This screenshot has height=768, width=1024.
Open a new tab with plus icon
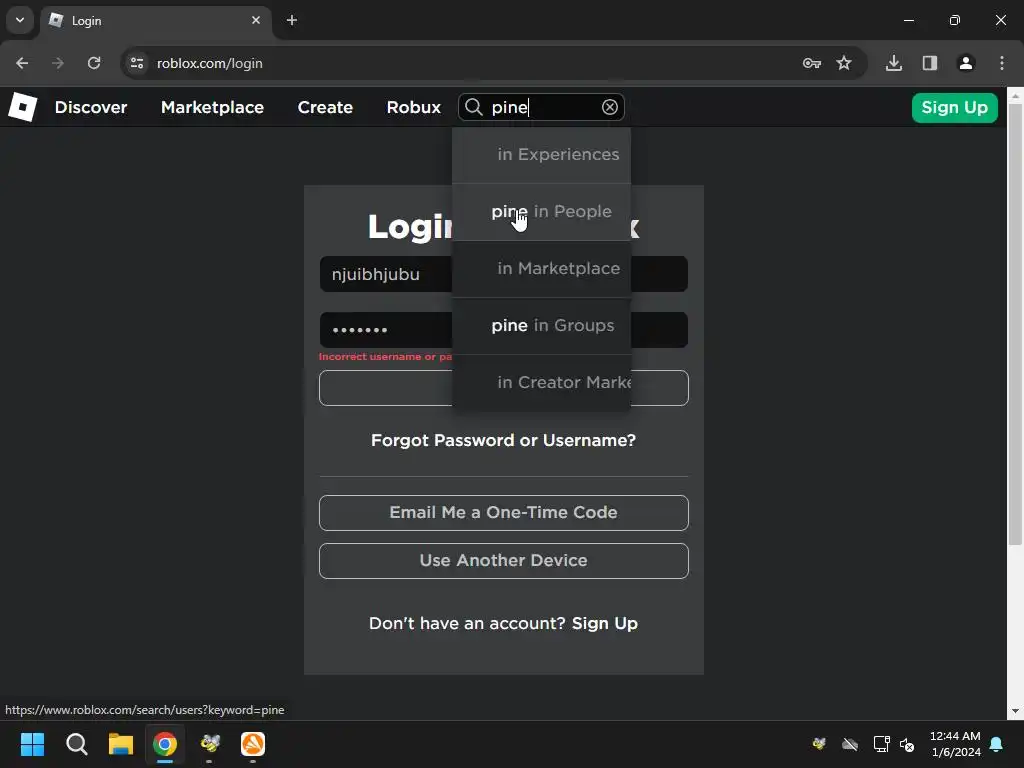(x=292, y=20)
